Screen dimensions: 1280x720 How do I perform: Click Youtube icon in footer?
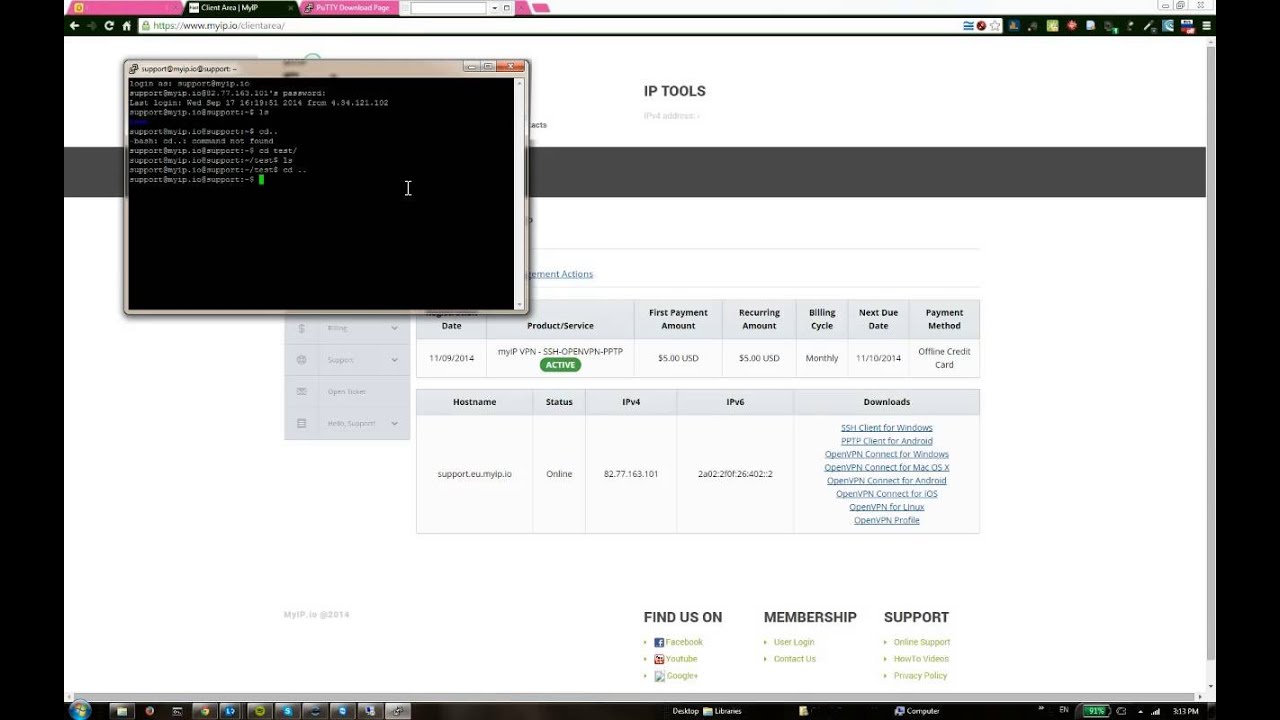point(659,659)
